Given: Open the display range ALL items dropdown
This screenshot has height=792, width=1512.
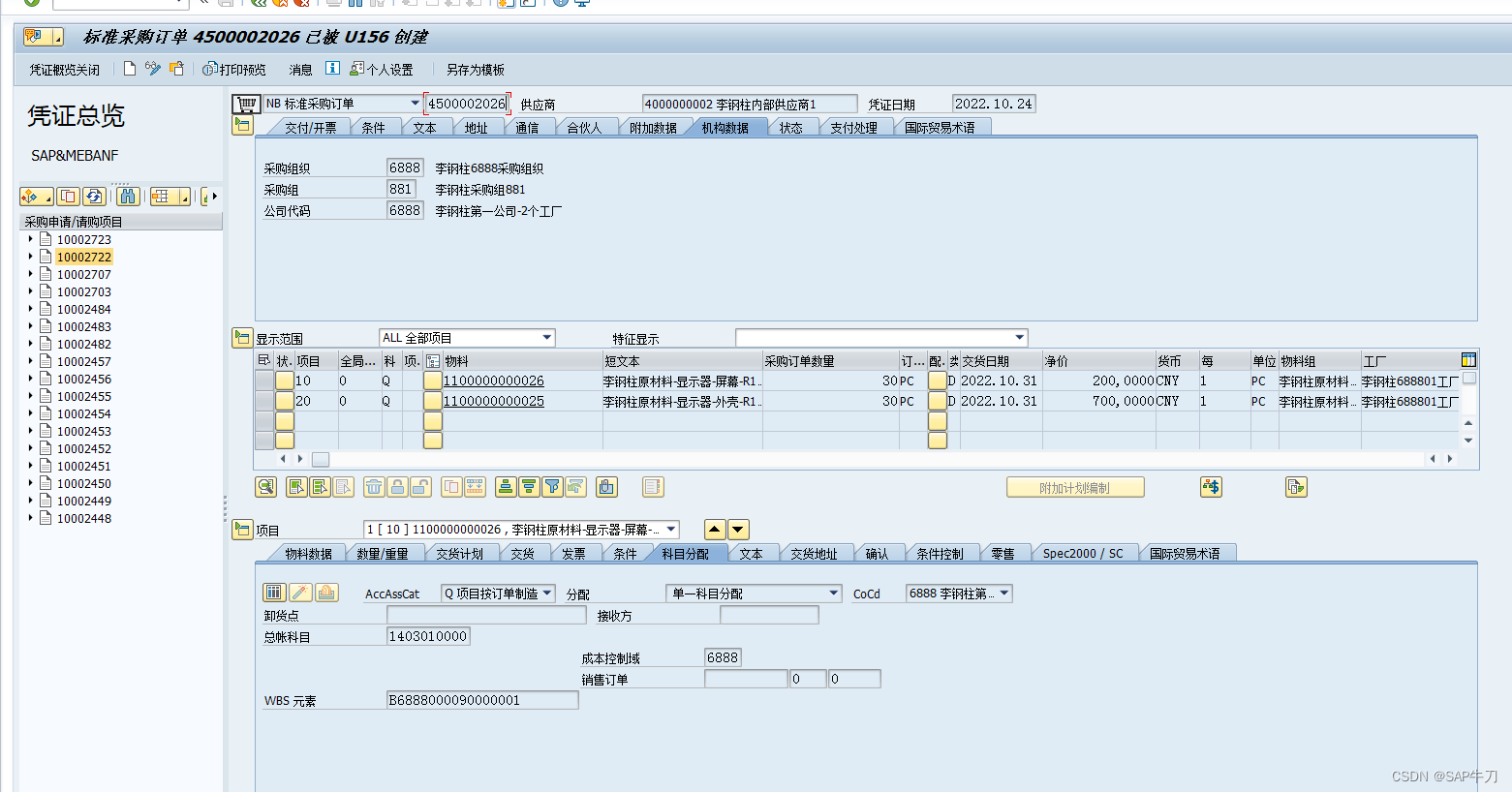Looking at the screenshot, I should click(547, 338).
